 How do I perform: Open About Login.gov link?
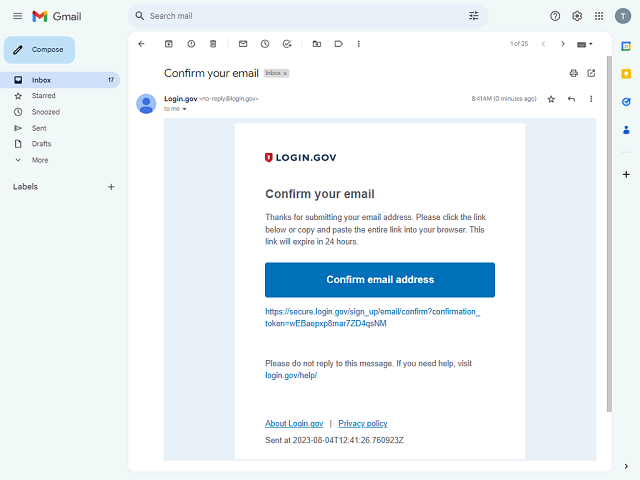(x=294, y=423)
